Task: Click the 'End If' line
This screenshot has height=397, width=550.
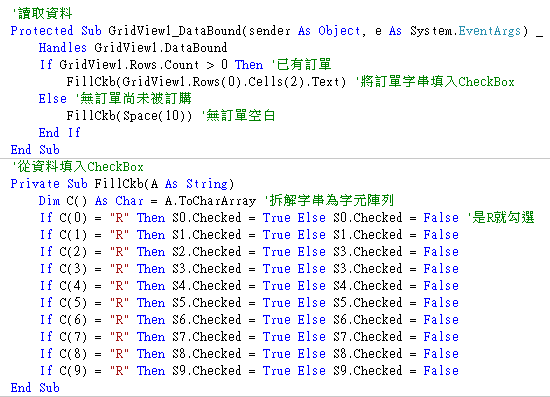Action: pyautogui.click(x=60, y=133)
